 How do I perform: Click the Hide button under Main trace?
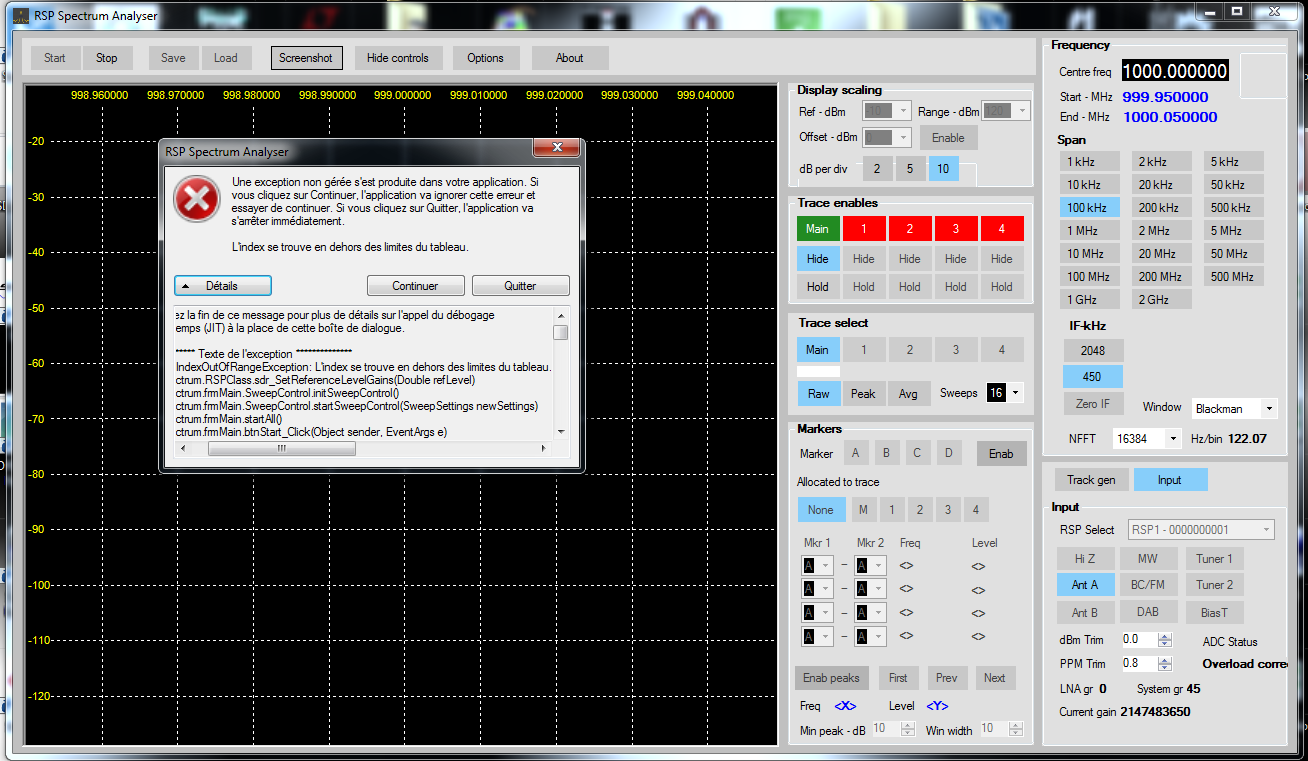point(818,258)
